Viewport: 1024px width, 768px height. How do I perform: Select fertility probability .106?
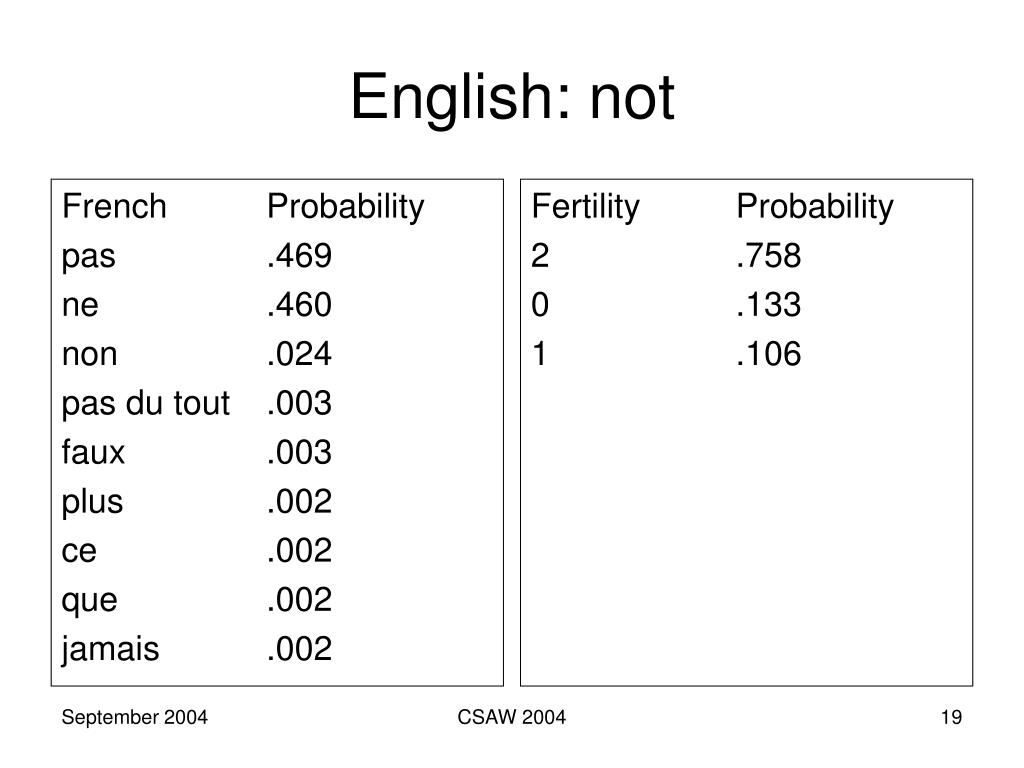768,354
